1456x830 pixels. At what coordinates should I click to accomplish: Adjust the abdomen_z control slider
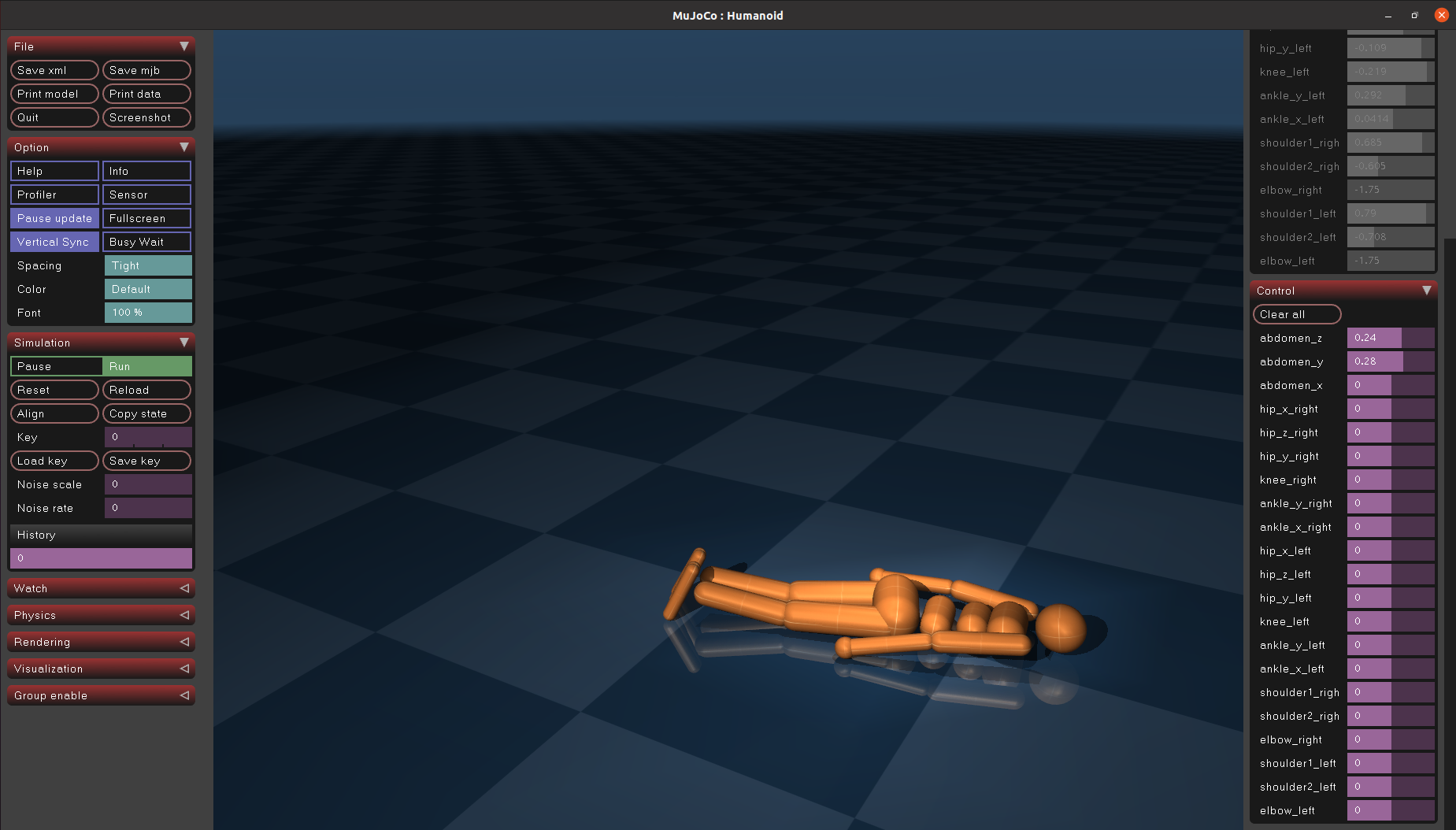coord(1391,338)
